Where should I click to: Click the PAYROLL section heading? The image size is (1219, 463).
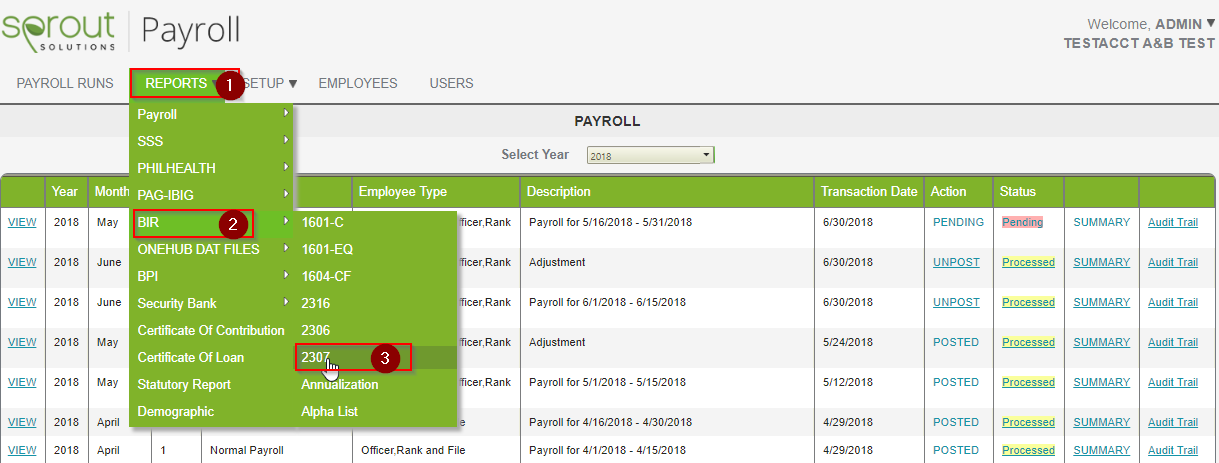click(x=607, y=121)
